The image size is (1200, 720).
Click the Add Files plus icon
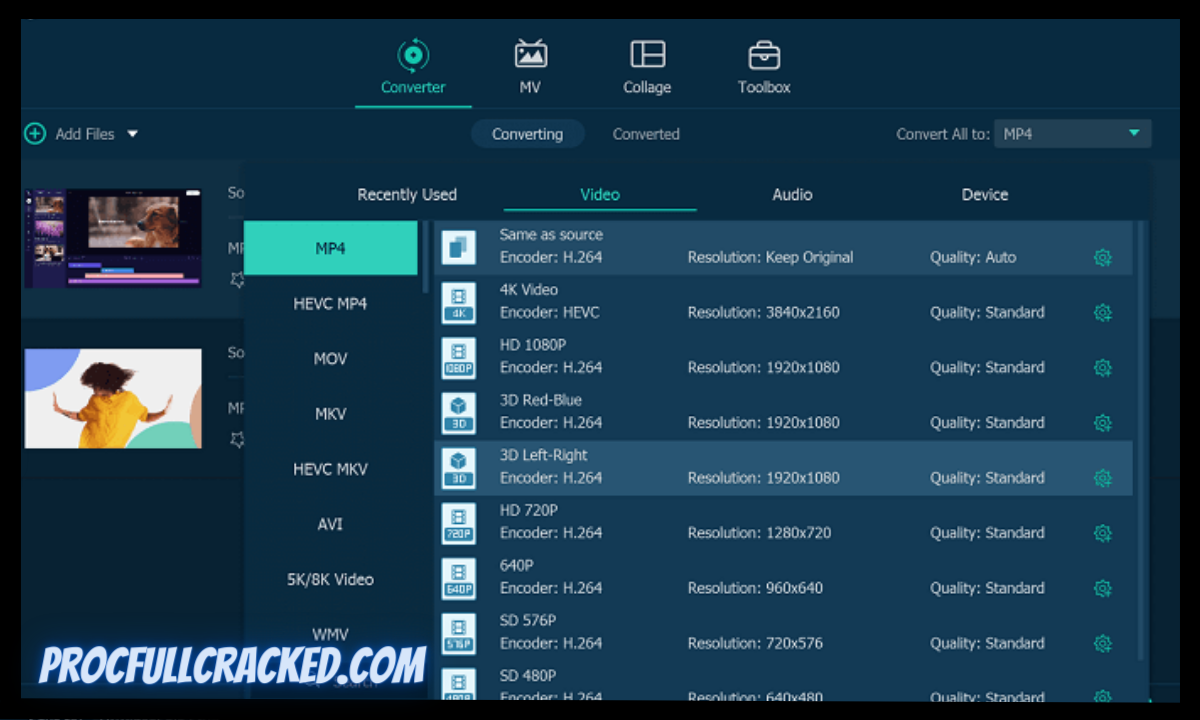click(x=35, y=133)
